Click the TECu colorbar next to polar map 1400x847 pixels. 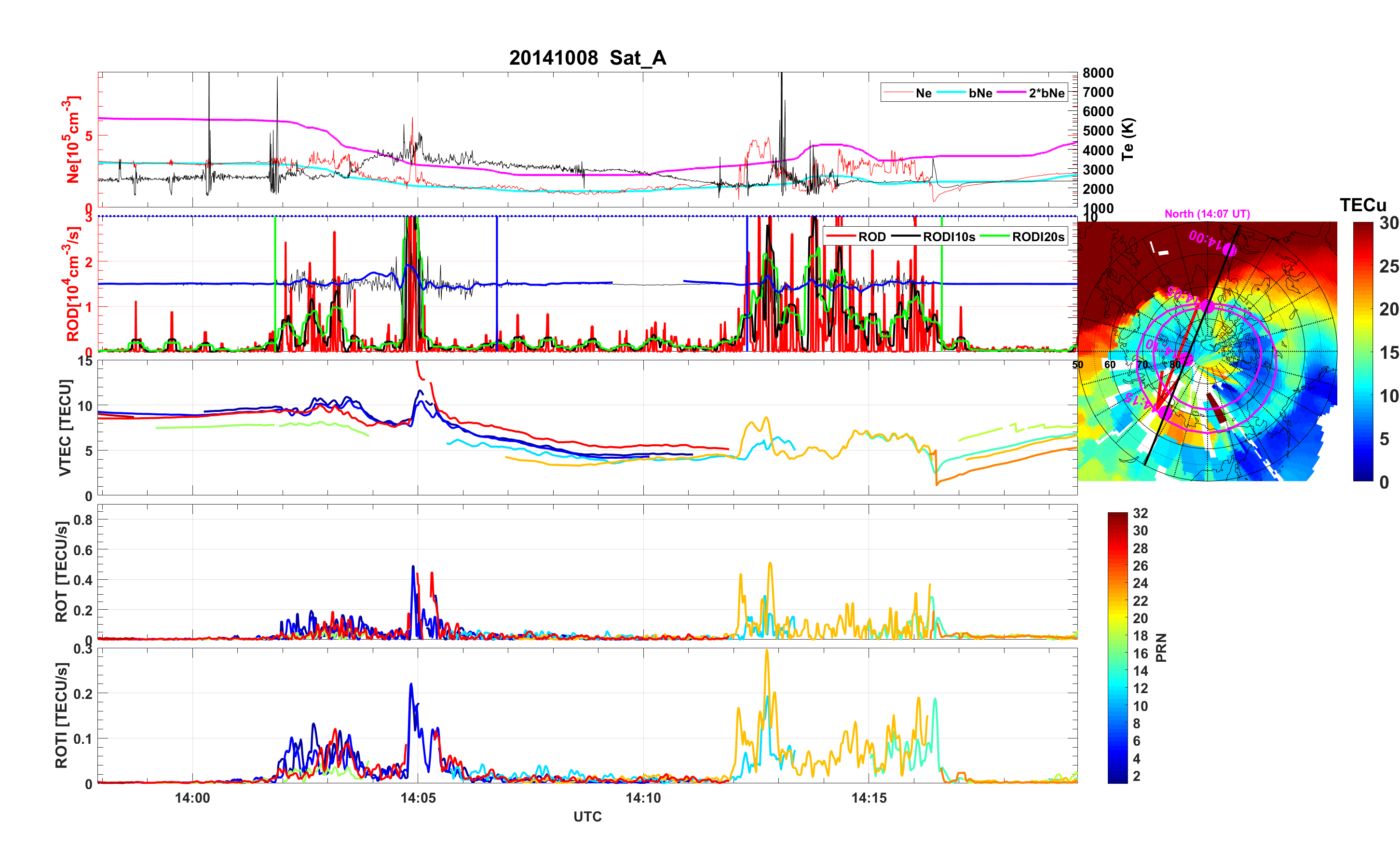(x=1362, y=351)
